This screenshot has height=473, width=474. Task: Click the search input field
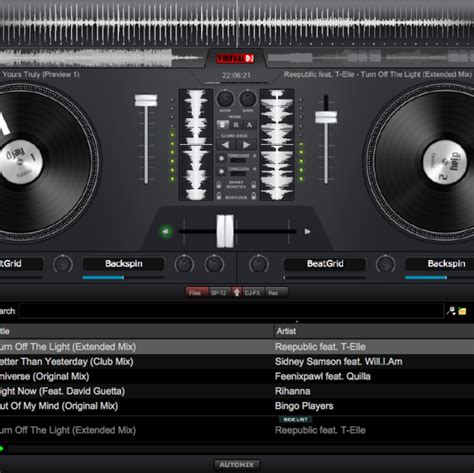point(231,311)
